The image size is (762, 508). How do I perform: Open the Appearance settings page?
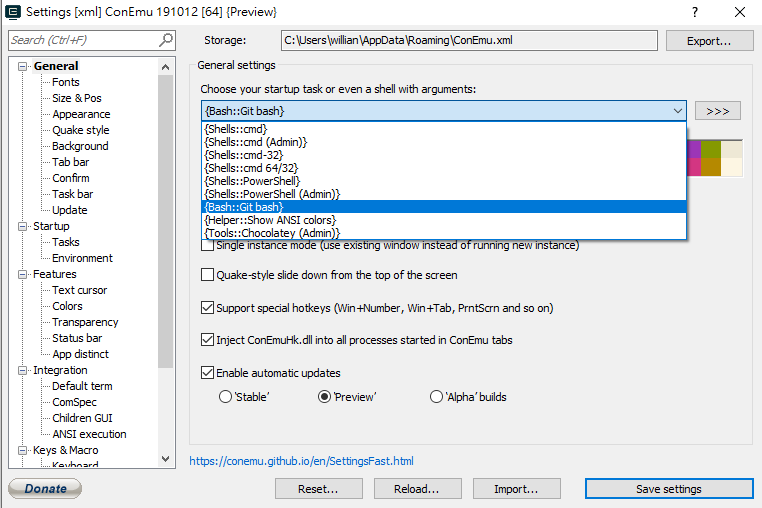pyautogui.click(x=81, y=114)
